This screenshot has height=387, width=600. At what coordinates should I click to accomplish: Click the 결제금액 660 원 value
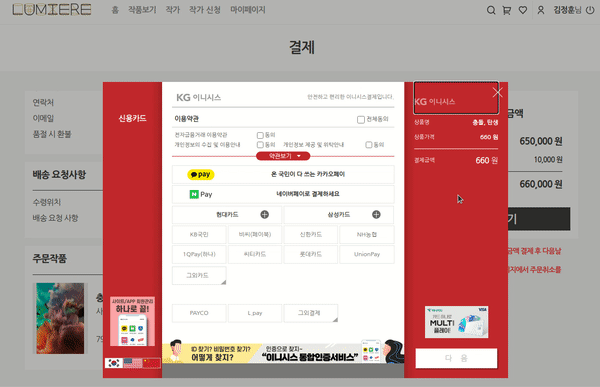486,160
